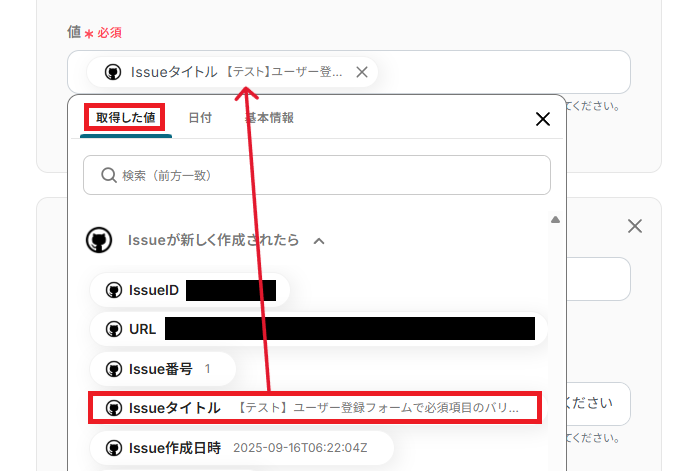Click GitHub icon on URL row
Screen dimensions: 695x471
114,329
